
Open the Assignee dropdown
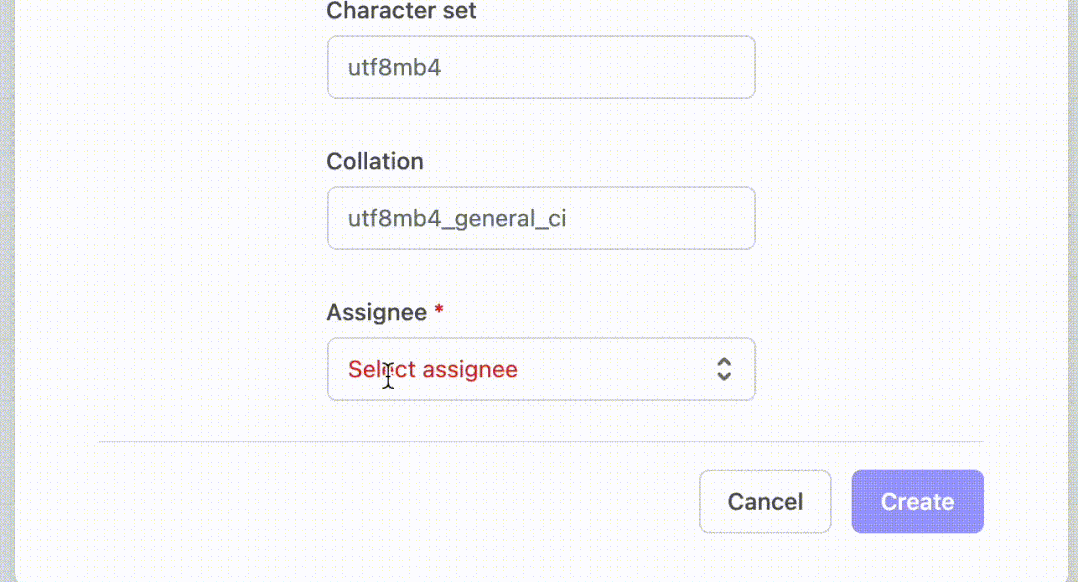click(x=540, y=369)
